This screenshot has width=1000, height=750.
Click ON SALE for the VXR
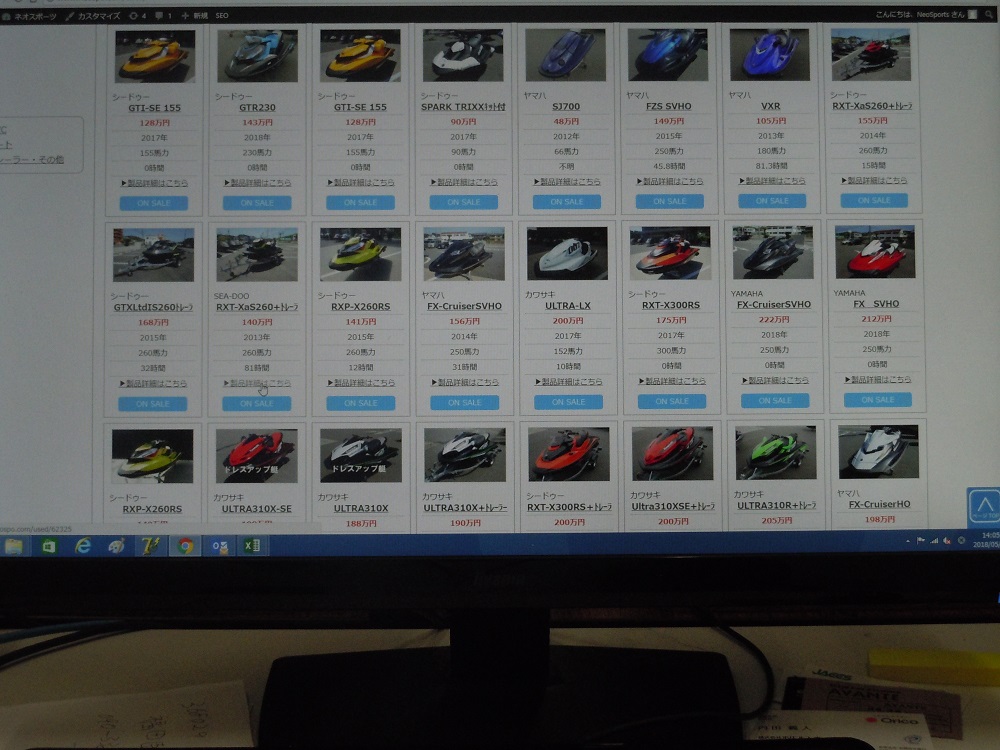coord(772,202)
